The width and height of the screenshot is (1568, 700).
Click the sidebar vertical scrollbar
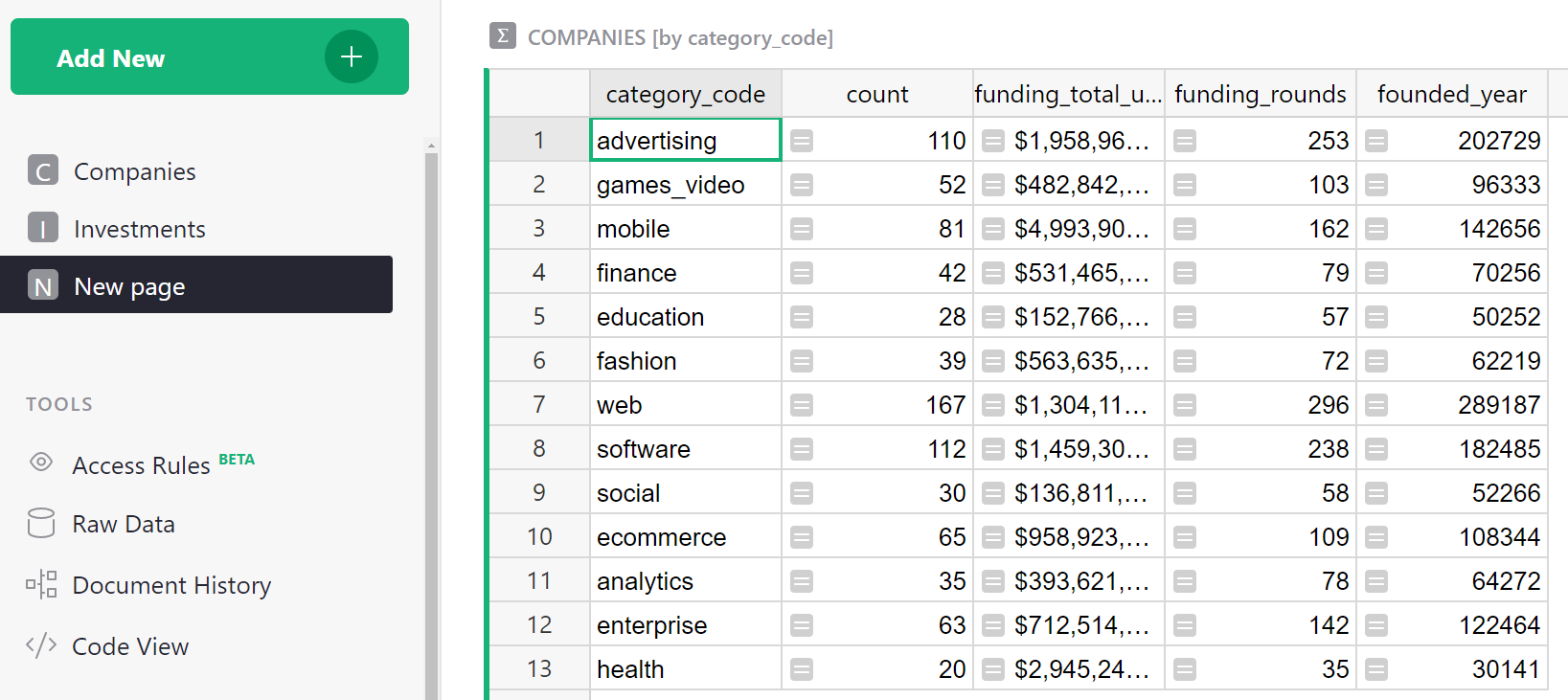point(431,421)
